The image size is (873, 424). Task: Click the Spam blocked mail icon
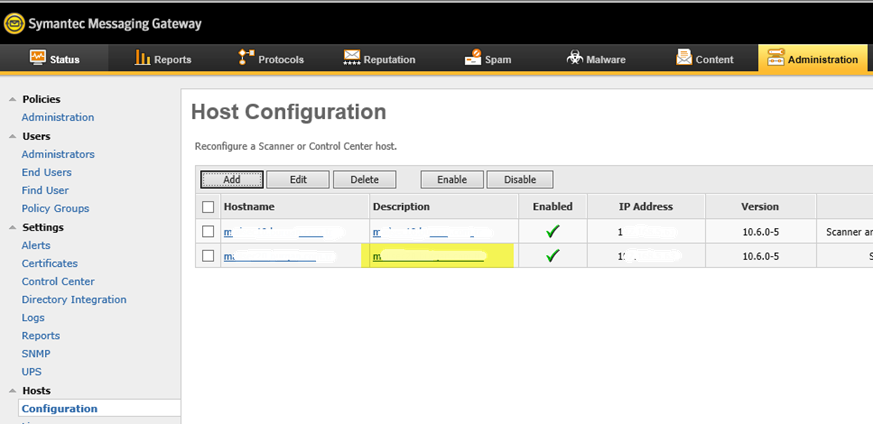(473, 57)
